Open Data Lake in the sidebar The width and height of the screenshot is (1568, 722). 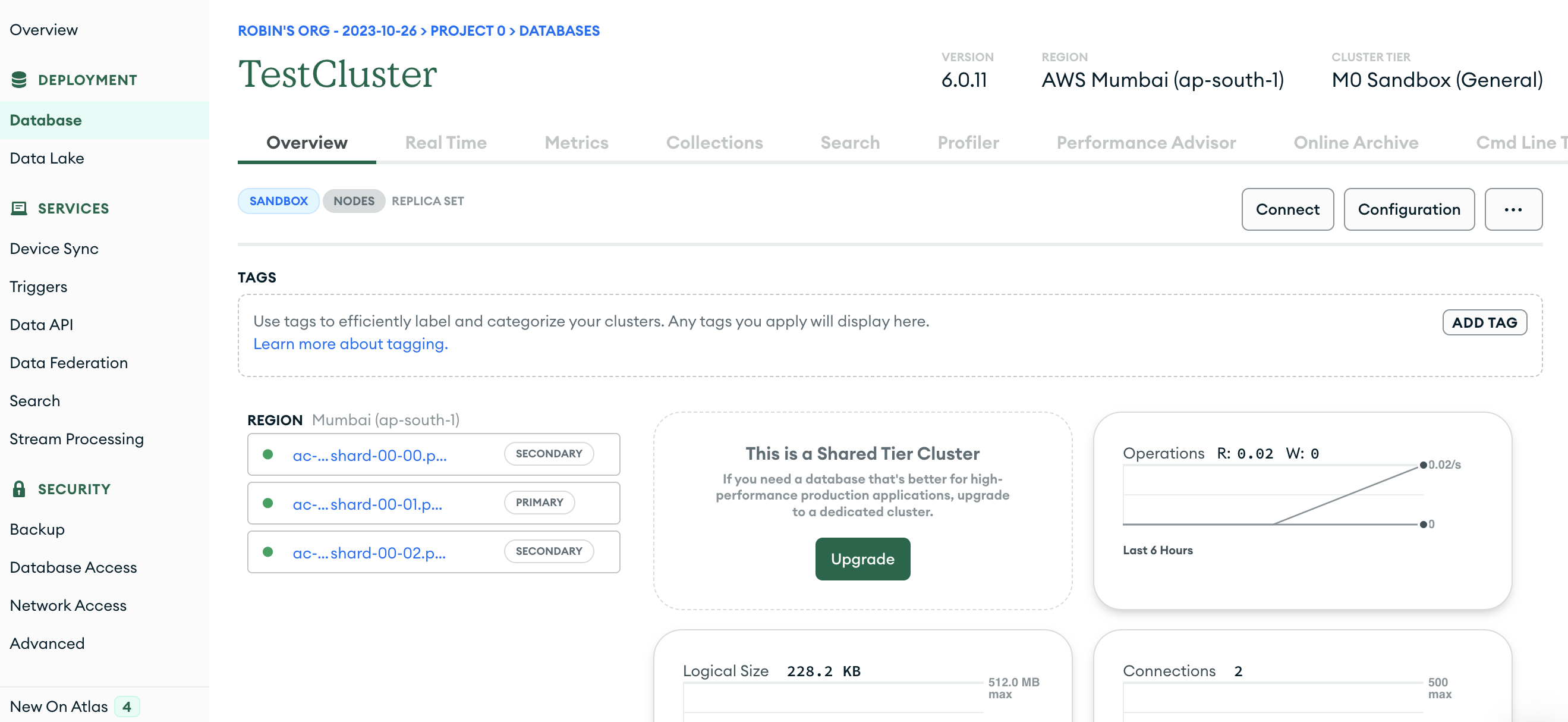[x=47, y=158]
